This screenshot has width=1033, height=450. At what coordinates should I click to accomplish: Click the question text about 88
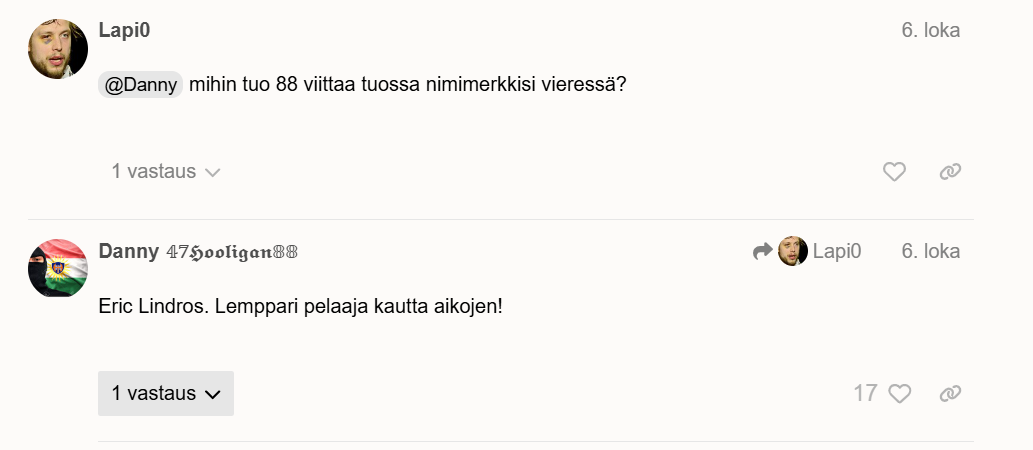tap(407, 85)
